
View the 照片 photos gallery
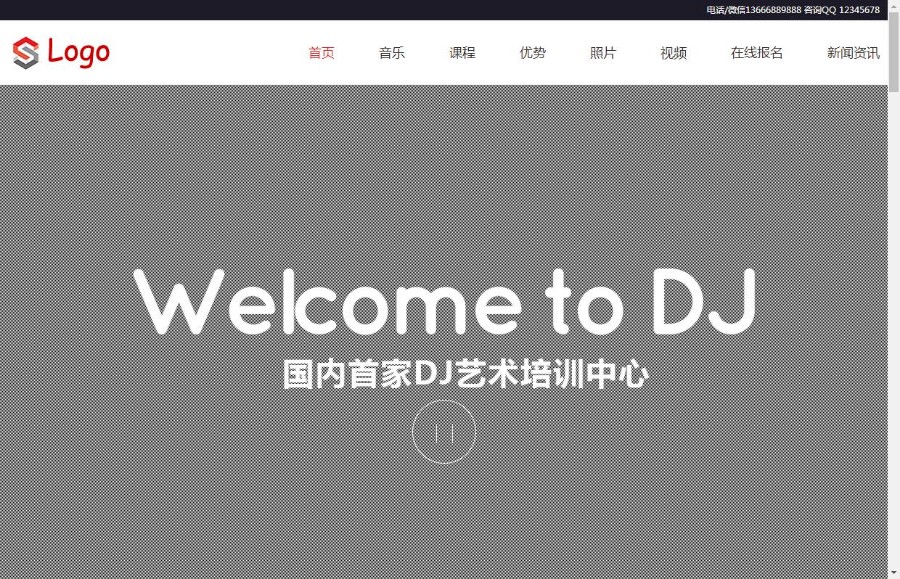click(602, 53)
